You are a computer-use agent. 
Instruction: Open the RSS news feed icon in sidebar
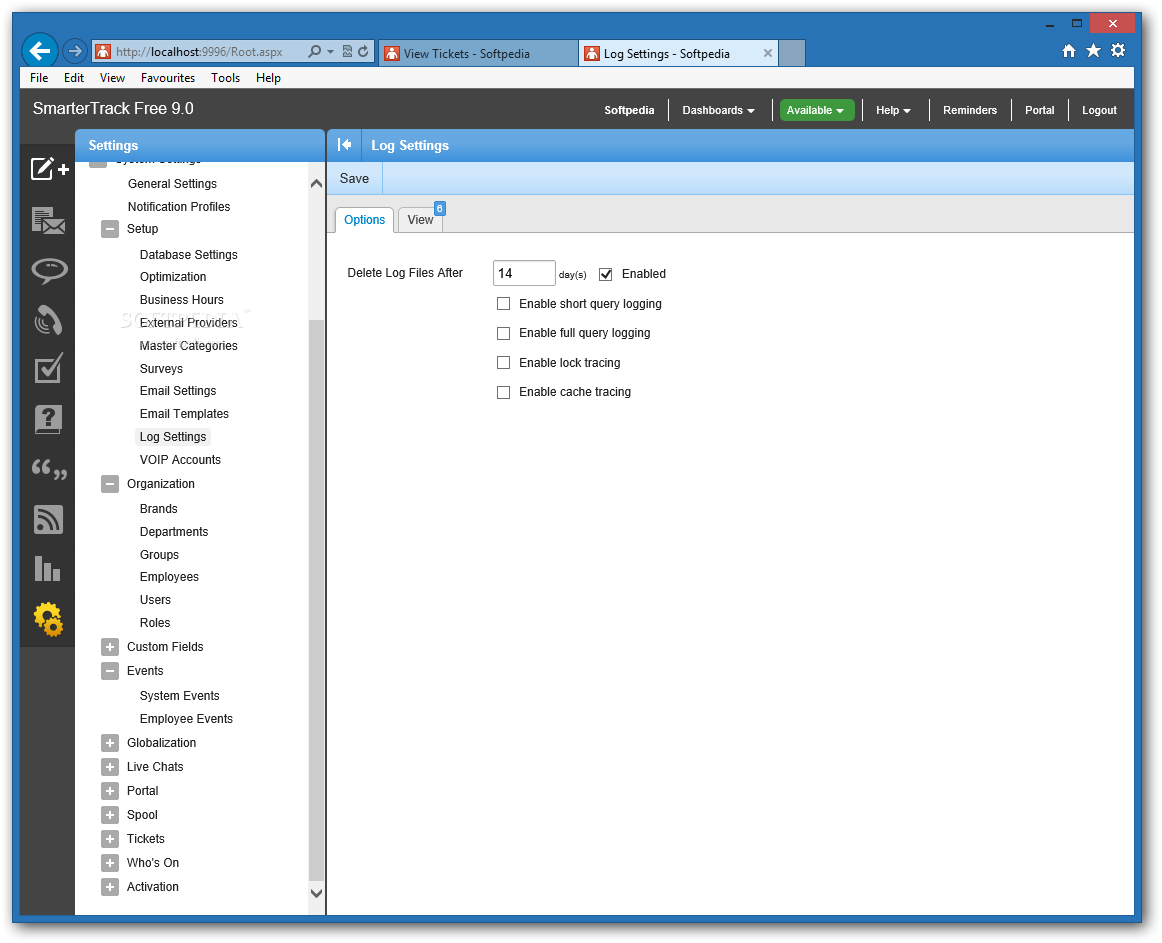pyautogui.click(x=48, y=519)
